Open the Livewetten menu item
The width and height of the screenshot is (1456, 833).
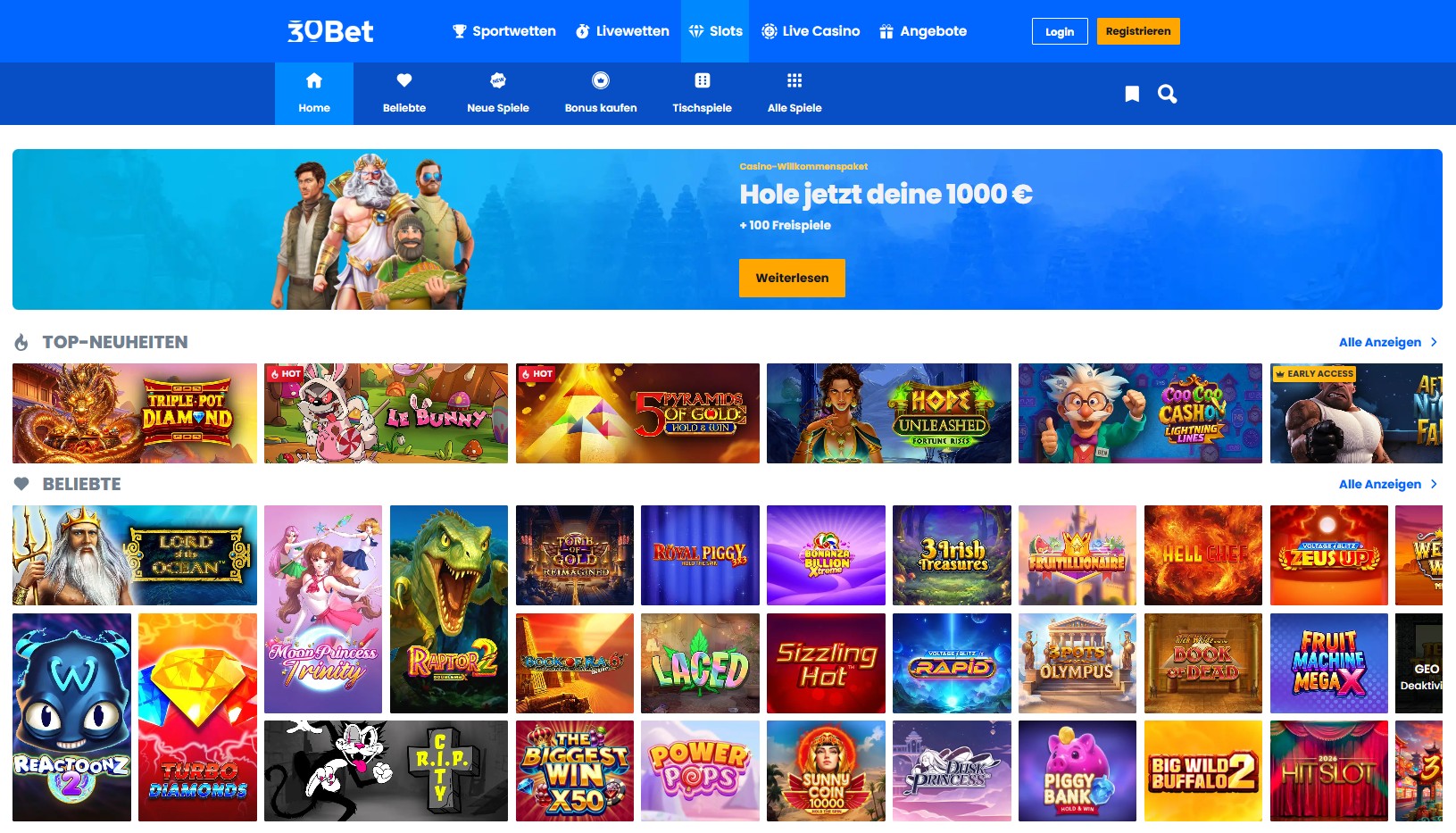(x=622, y=31)
